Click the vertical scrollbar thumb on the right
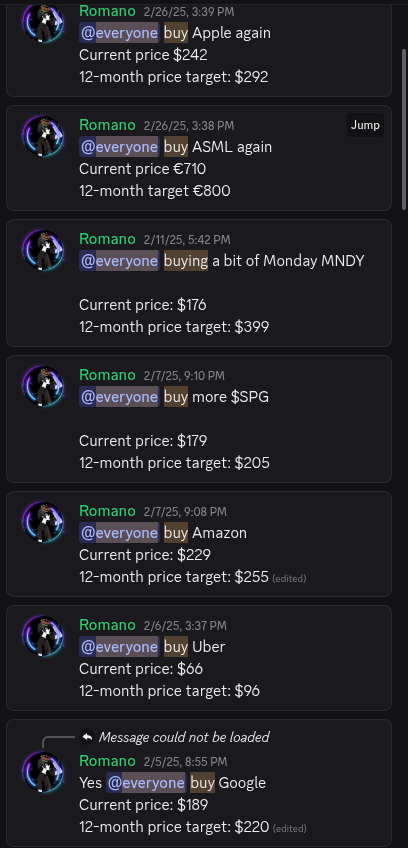Viewport: 408px width, 848px height. pos(404,129)
